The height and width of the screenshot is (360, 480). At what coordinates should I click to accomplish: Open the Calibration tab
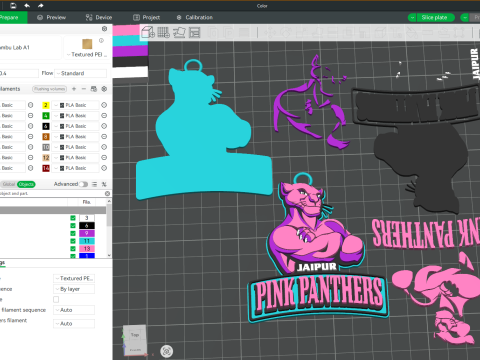point(195,17)
